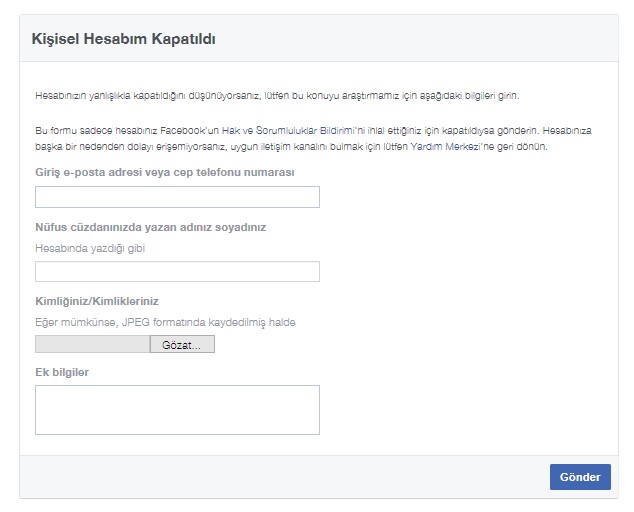Click the paragraph starting 'Hesabınızın yanlışlıkla kapatıldığını'
This screenshot has height=512, width=634.
277,96
